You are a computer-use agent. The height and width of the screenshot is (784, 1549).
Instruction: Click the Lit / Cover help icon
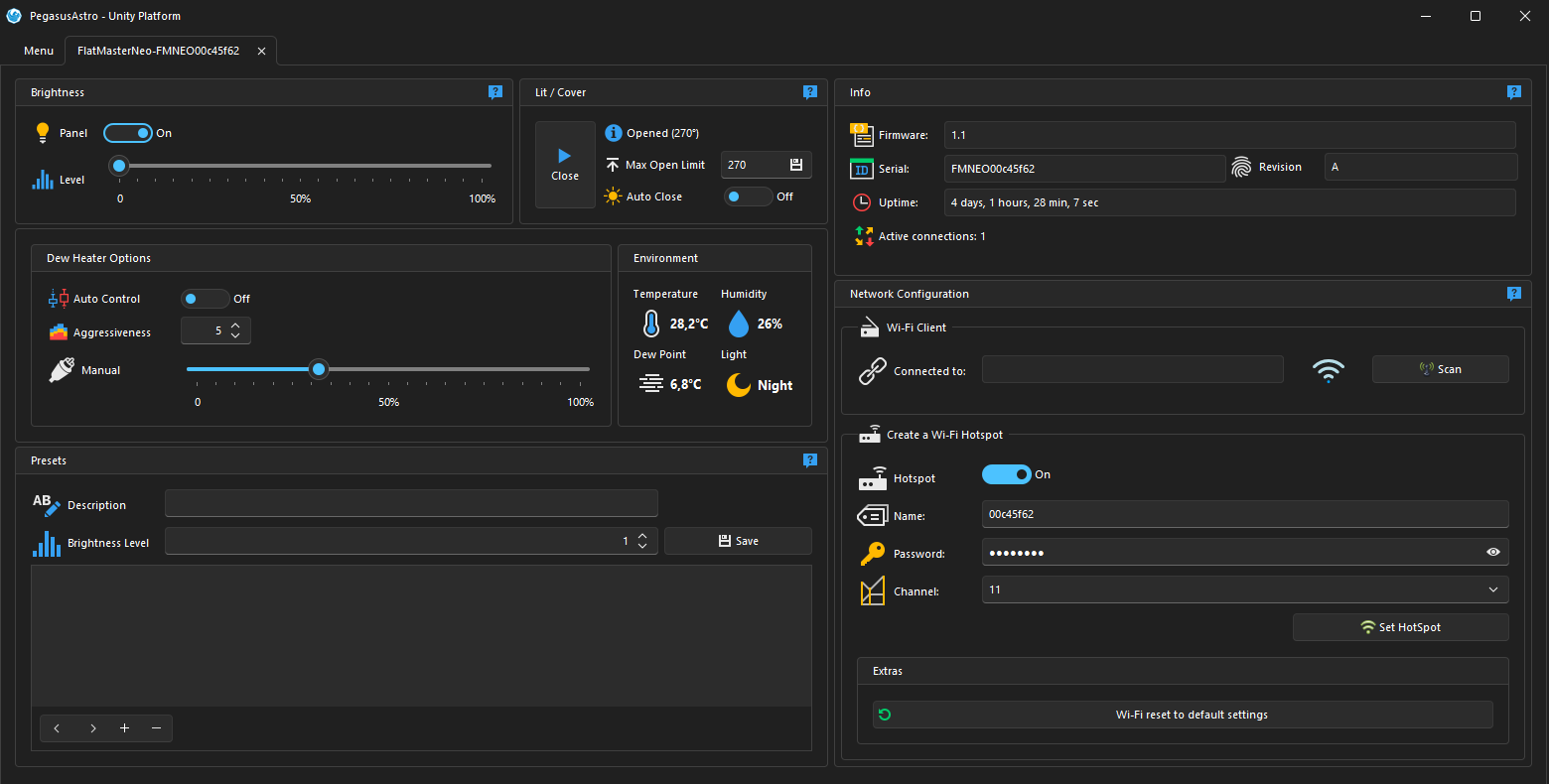810,92
